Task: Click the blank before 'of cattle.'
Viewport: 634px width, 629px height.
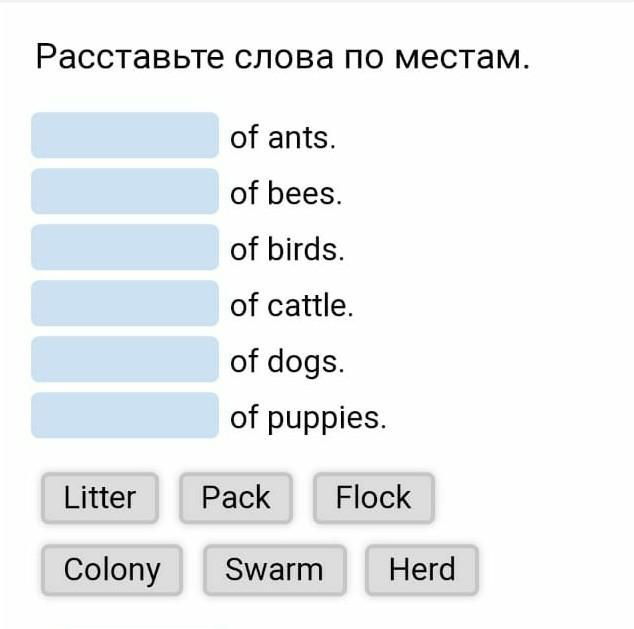Action: tap(124, 304)
